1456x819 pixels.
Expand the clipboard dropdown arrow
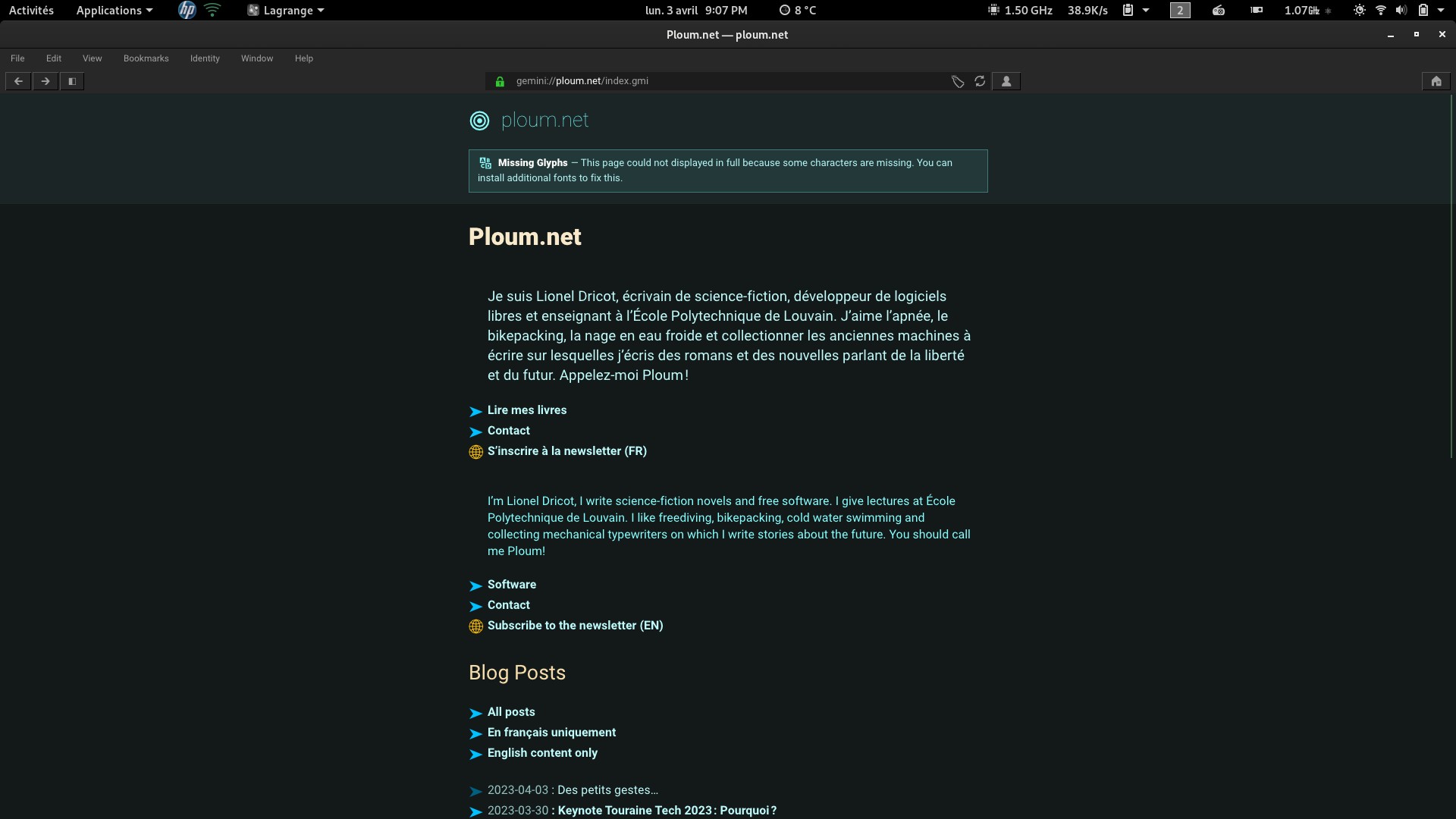1146,10
